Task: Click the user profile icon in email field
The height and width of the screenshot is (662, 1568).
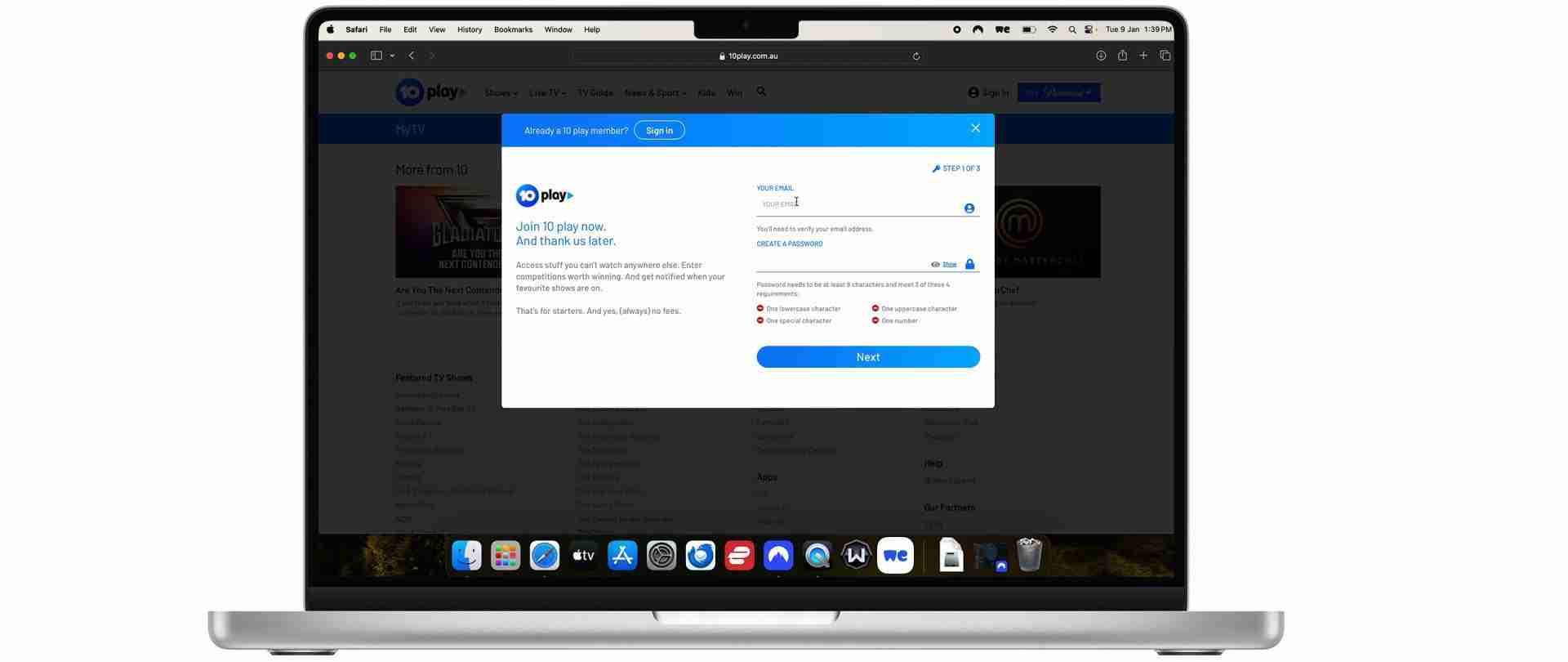Action: point(969,208)
